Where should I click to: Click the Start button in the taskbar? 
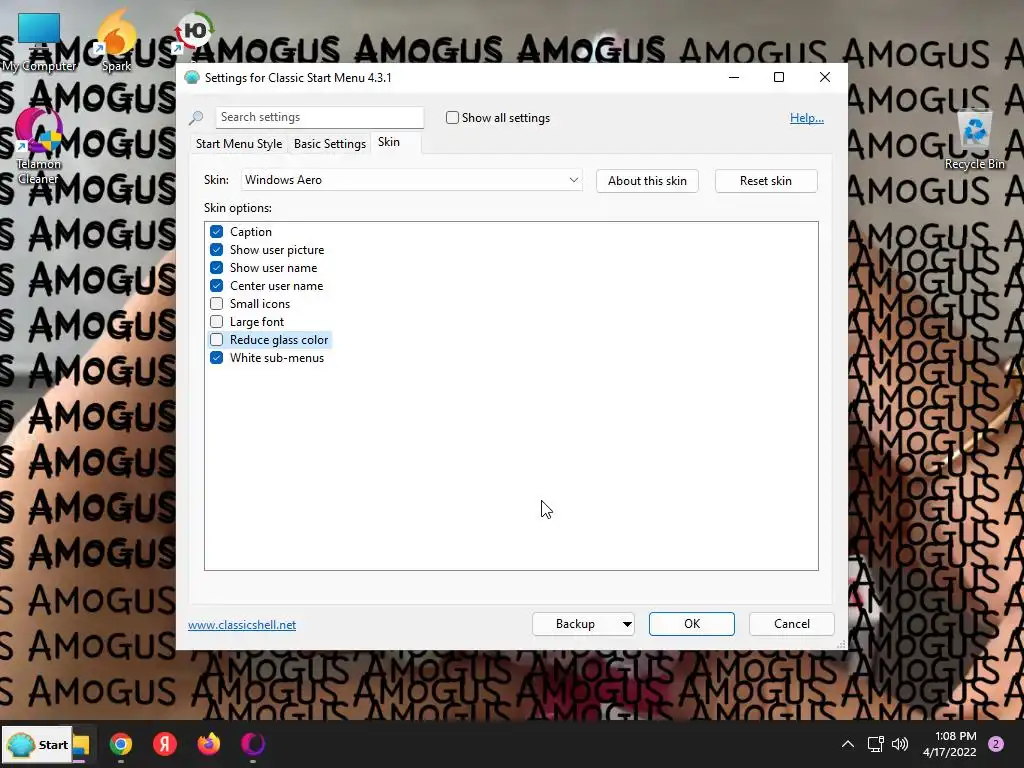tap(38, 744)
